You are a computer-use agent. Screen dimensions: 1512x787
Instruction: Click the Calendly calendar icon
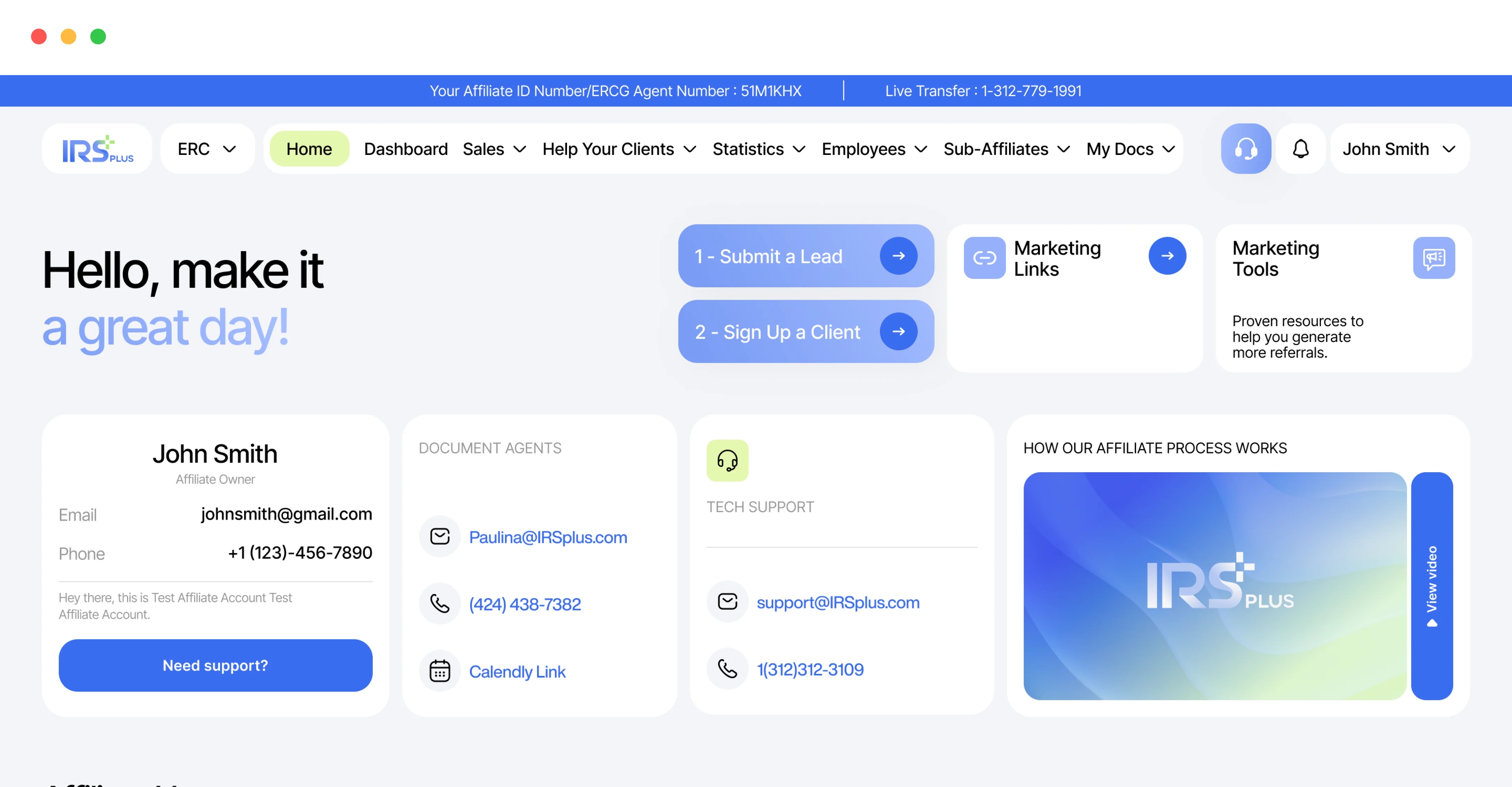pyautogui.click(x=440, y=671)
